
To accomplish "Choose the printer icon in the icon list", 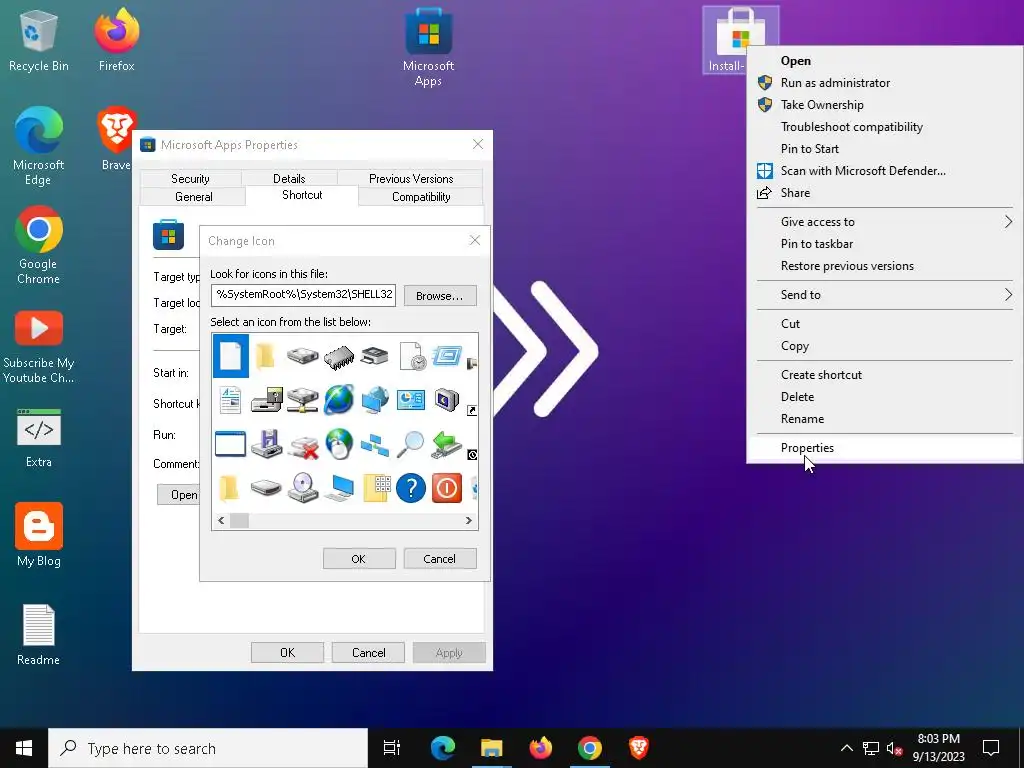I will tap(374, 356).
